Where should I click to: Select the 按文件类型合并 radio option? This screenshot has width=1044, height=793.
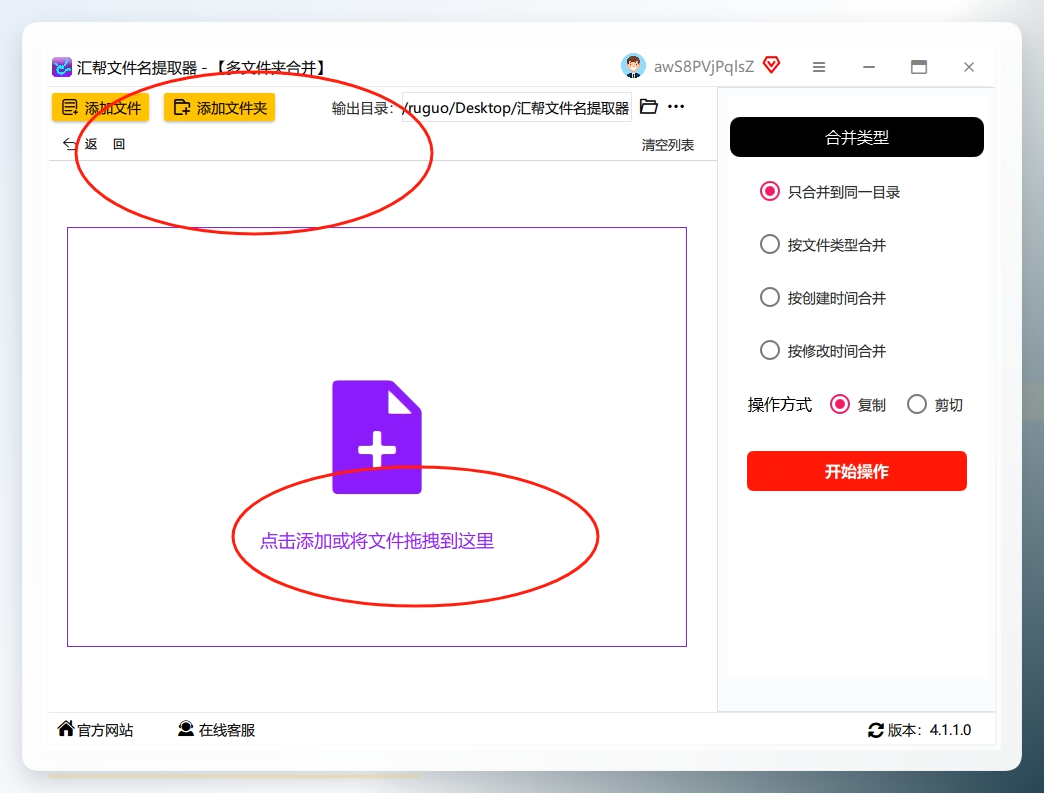coord(823,244)
